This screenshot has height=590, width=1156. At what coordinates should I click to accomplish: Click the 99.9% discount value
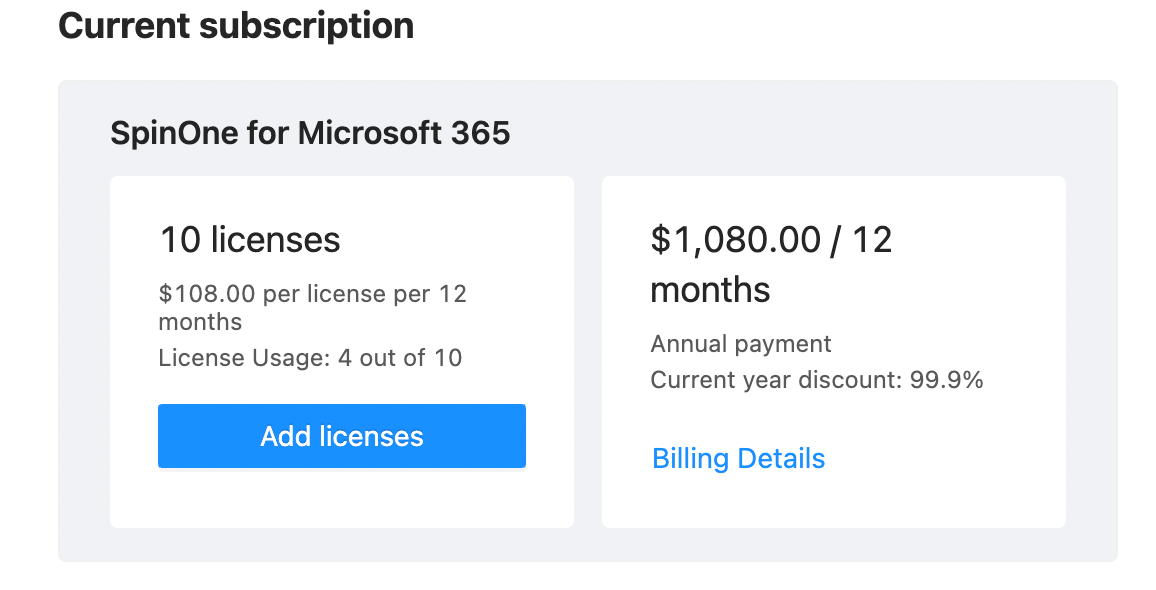click(946, 380)
